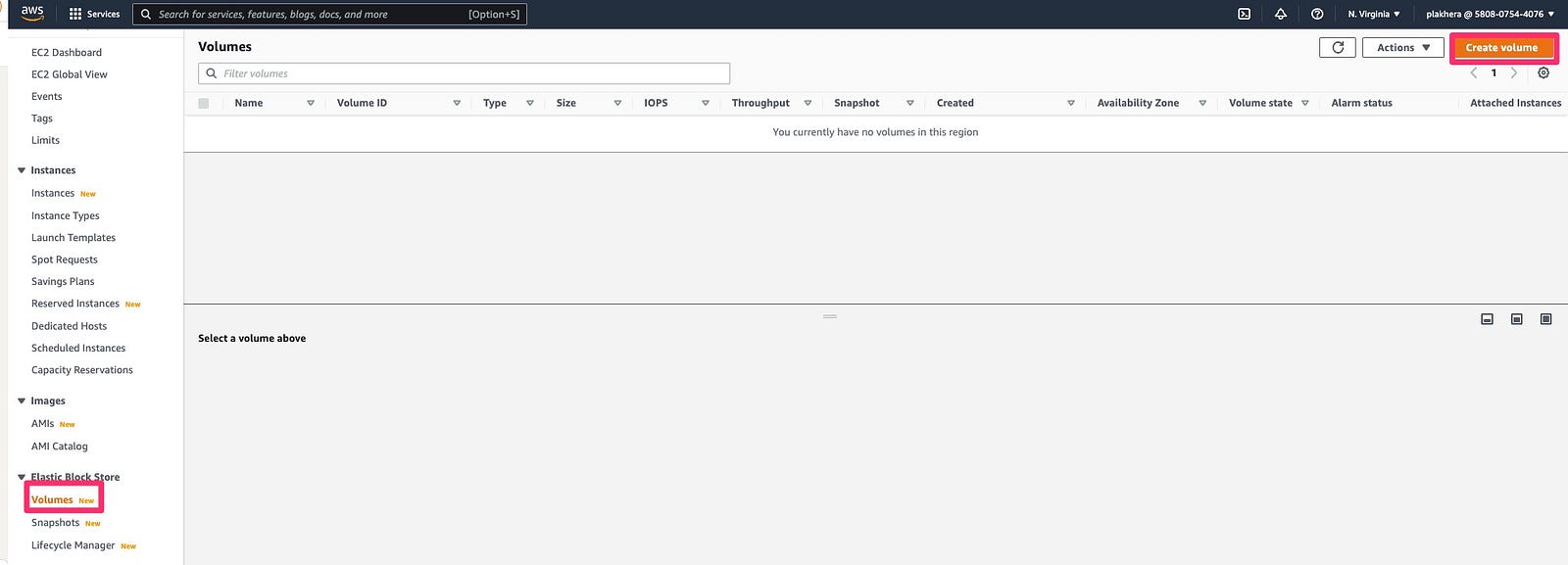
Task: Go to Limits in sidebar
Action: click(x=45, y=140)
